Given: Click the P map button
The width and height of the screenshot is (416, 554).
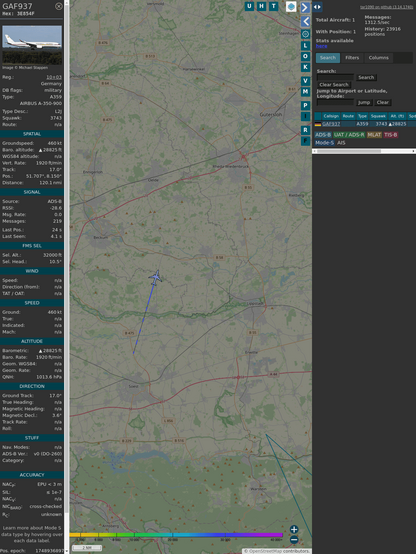Looking at the screenshot, I should (x=305, y=105).
